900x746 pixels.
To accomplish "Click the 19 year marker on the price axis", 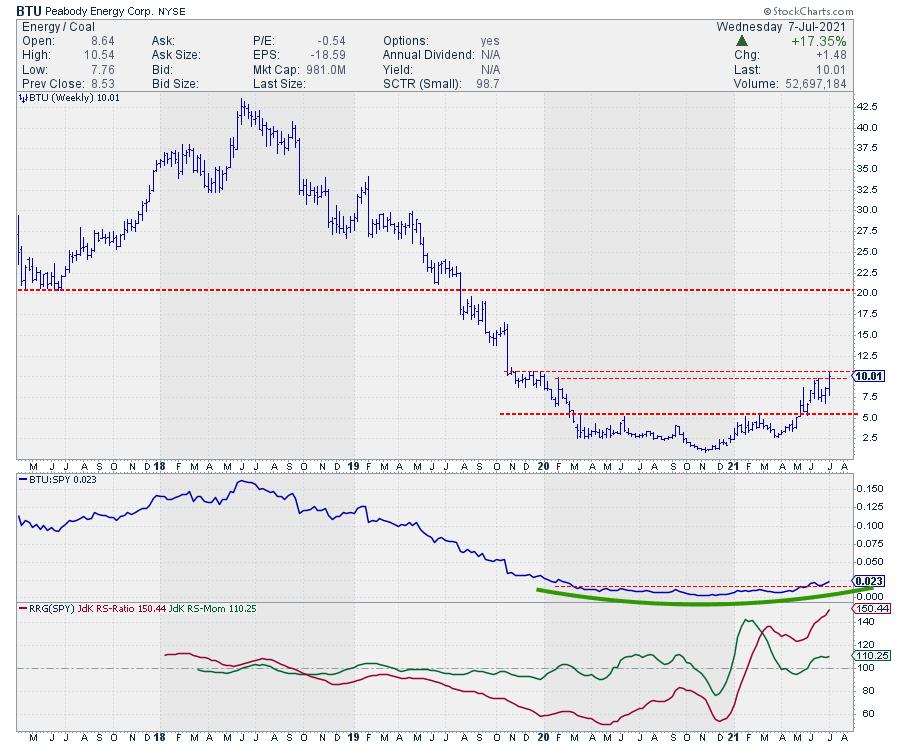I will coord(352,465).
